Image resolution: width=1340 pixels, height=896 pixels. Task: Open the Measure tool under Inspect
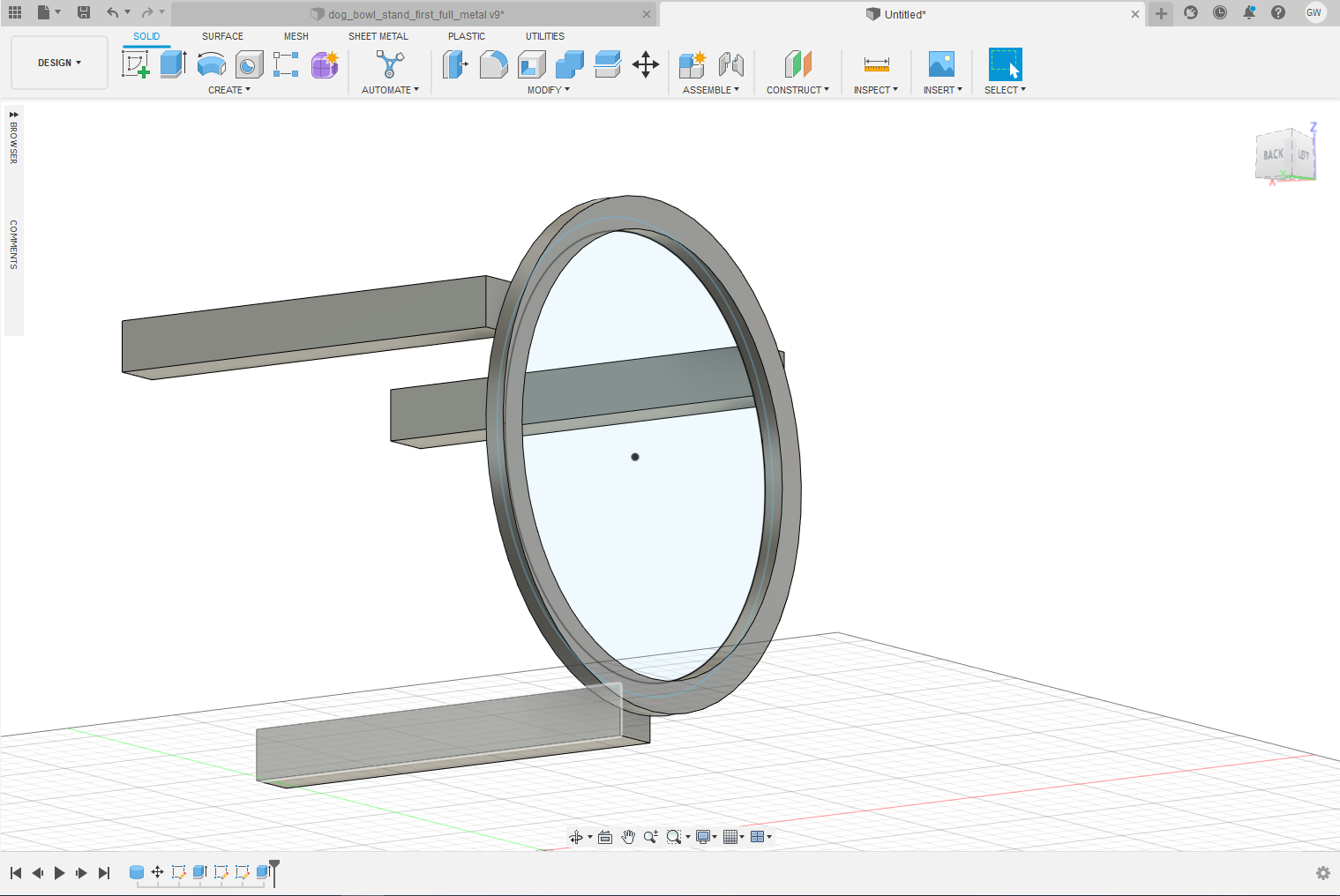[876, 64]
